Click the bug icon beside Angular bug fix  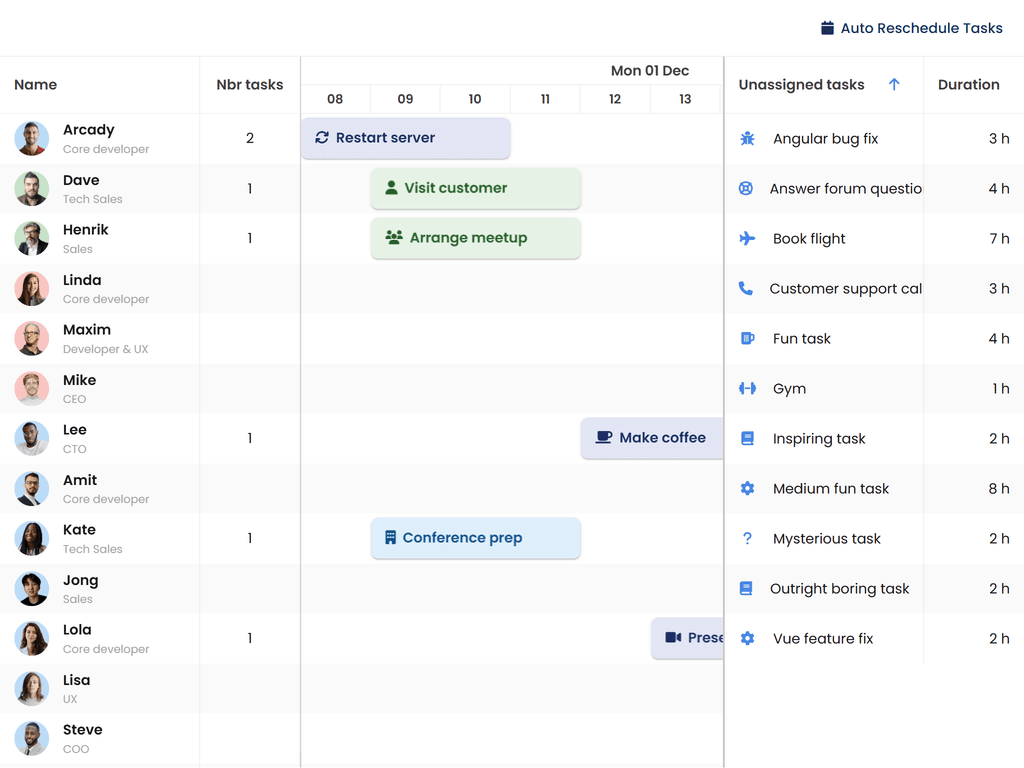747,139
